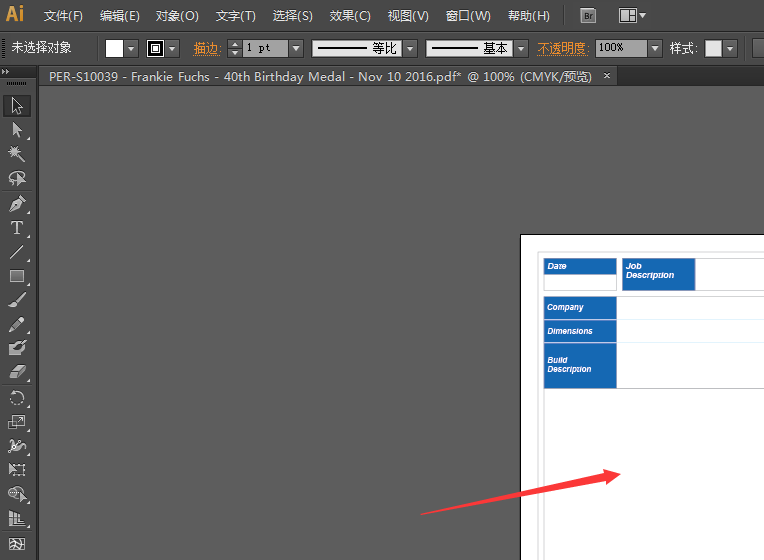The image size is (764, 560).
Task: Select the Pencil tool
Action: click(x=17, y=325)
